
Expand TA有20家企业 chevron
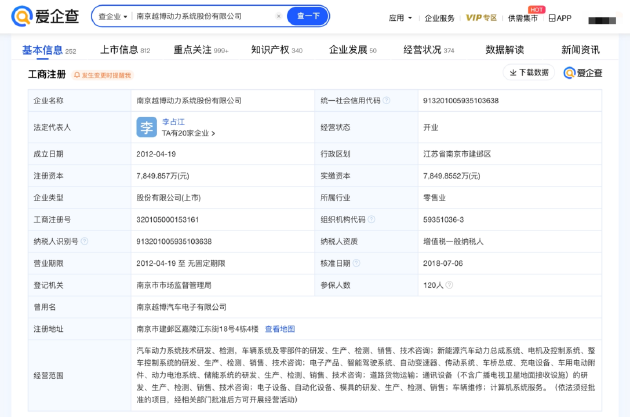[213, 133]
